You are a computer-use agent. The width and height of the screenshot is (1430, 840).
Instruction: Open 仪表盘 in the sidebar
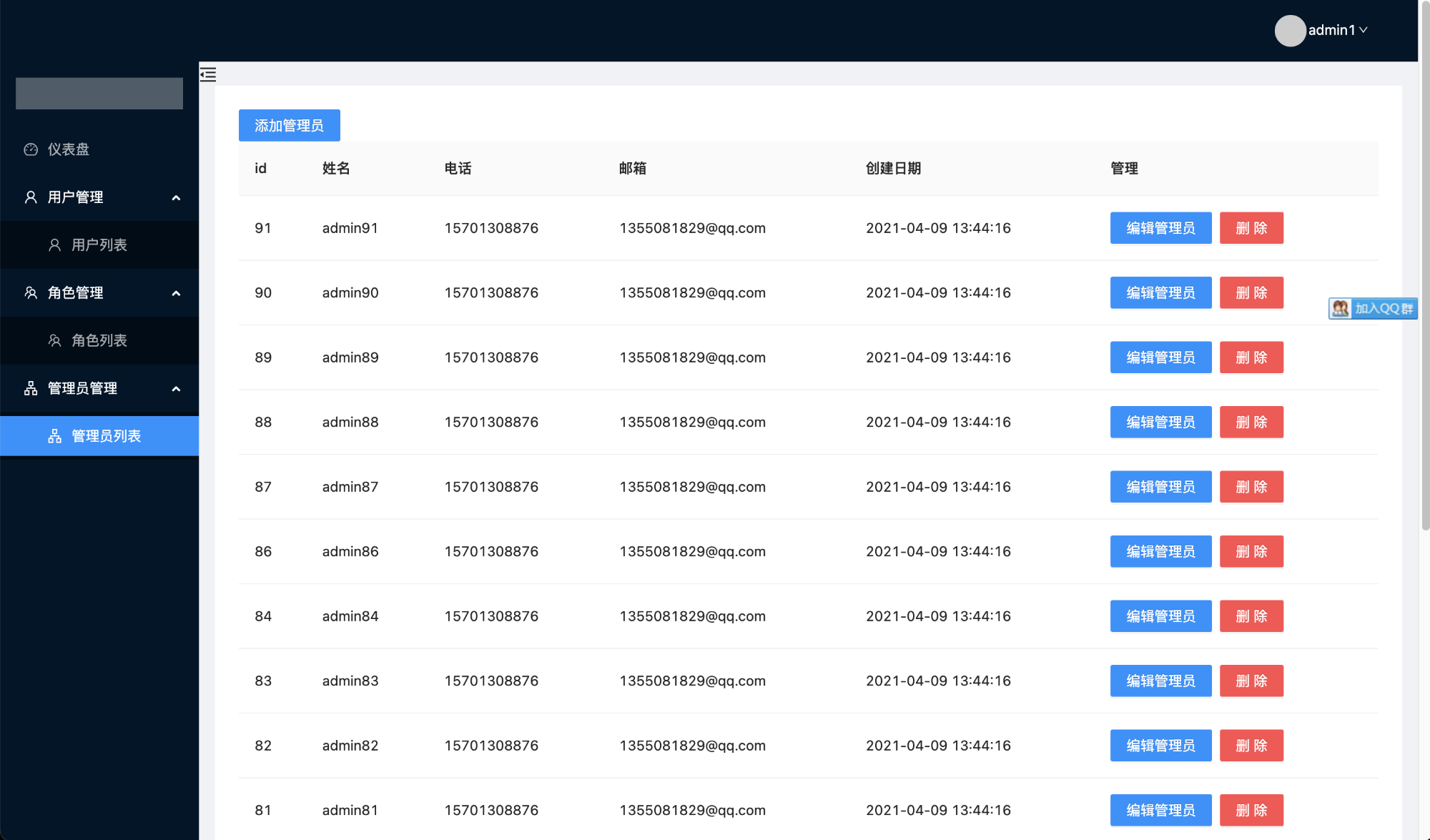tap(99, 149)
